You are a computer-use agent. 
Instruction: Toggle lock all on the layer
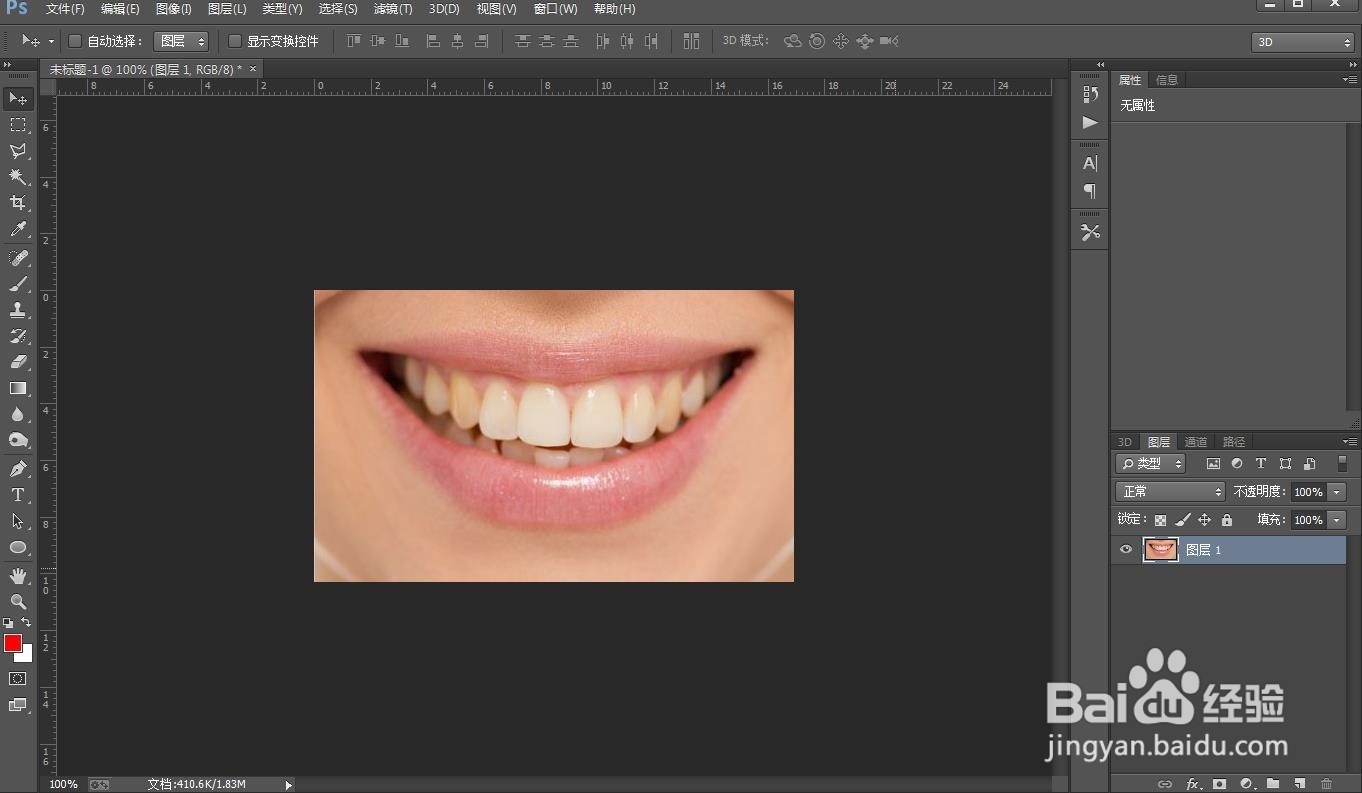(1227, 520)
